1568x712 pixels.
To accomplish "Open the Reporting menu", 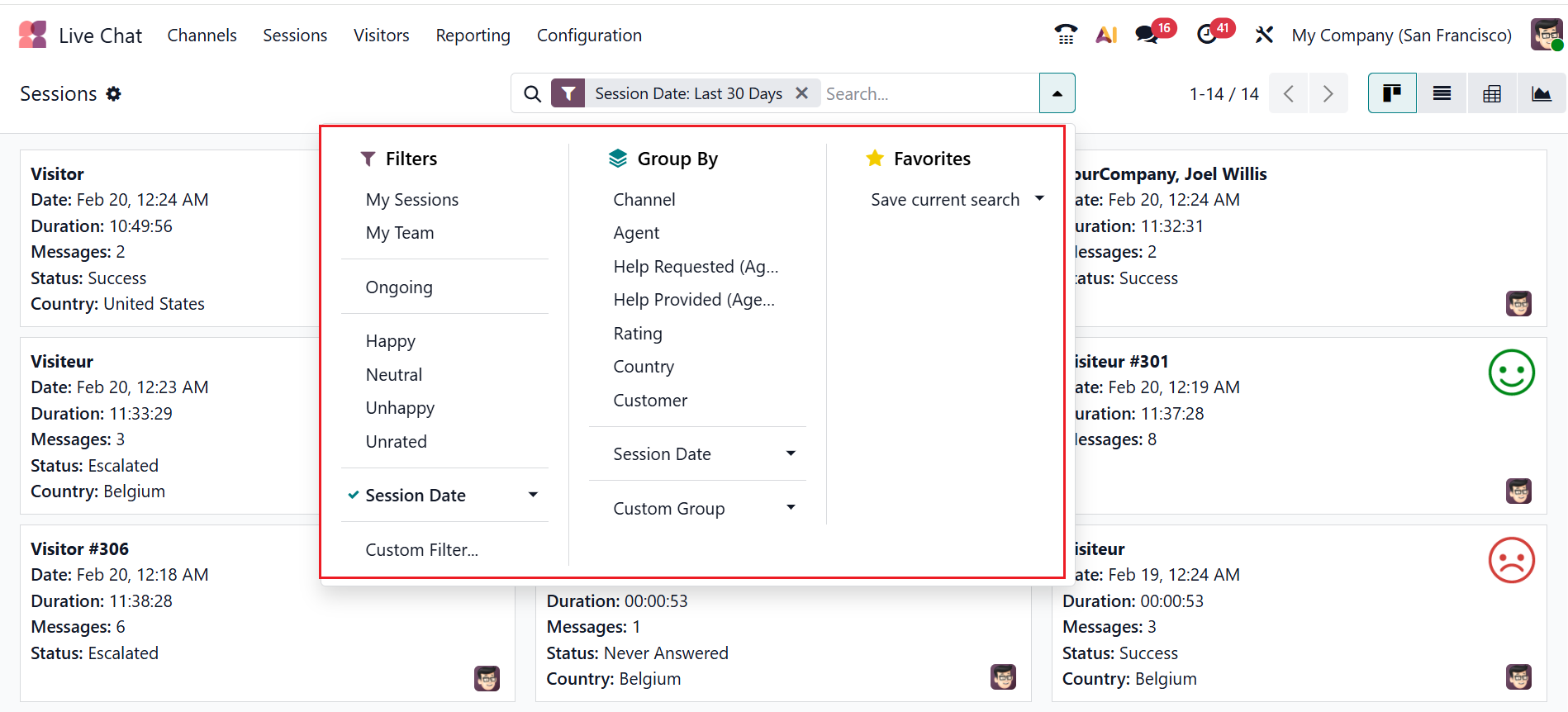I will click(473, 36).
